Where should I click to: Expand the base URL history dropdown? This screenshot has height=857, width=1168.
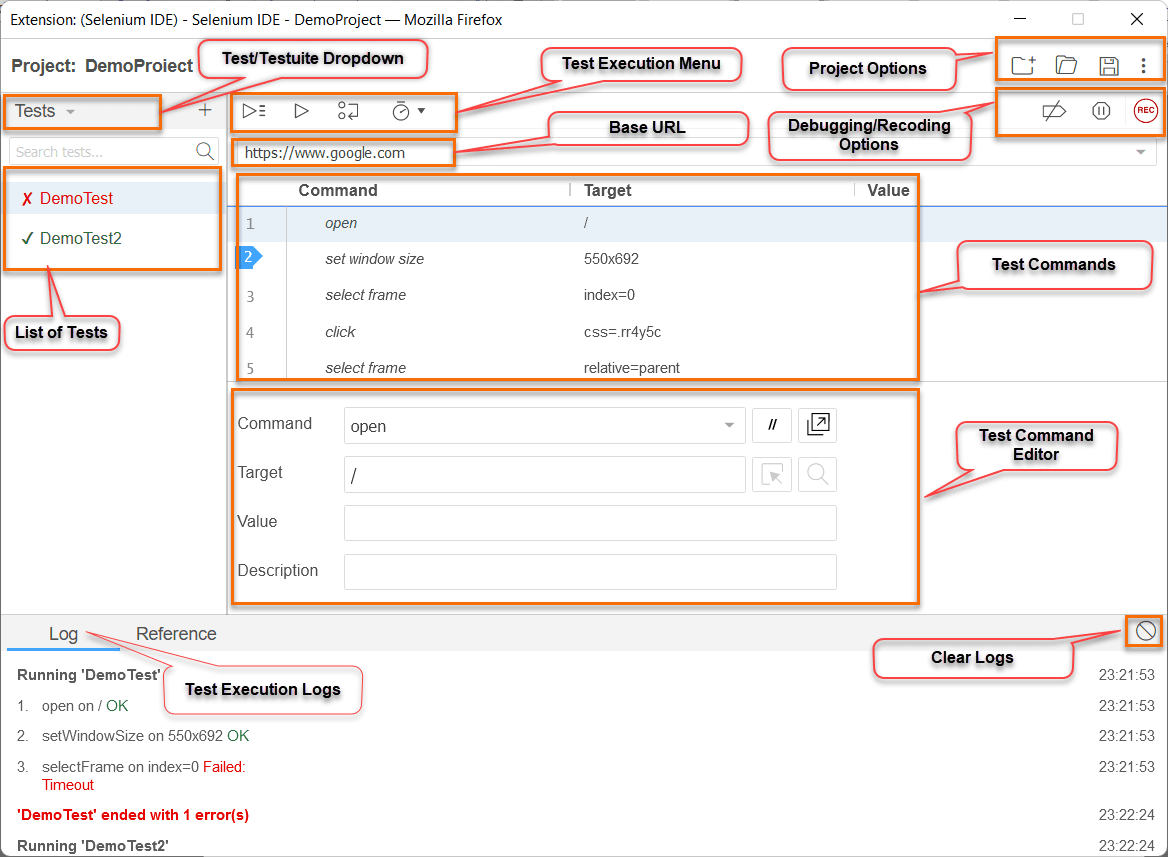click(1140, 152)
